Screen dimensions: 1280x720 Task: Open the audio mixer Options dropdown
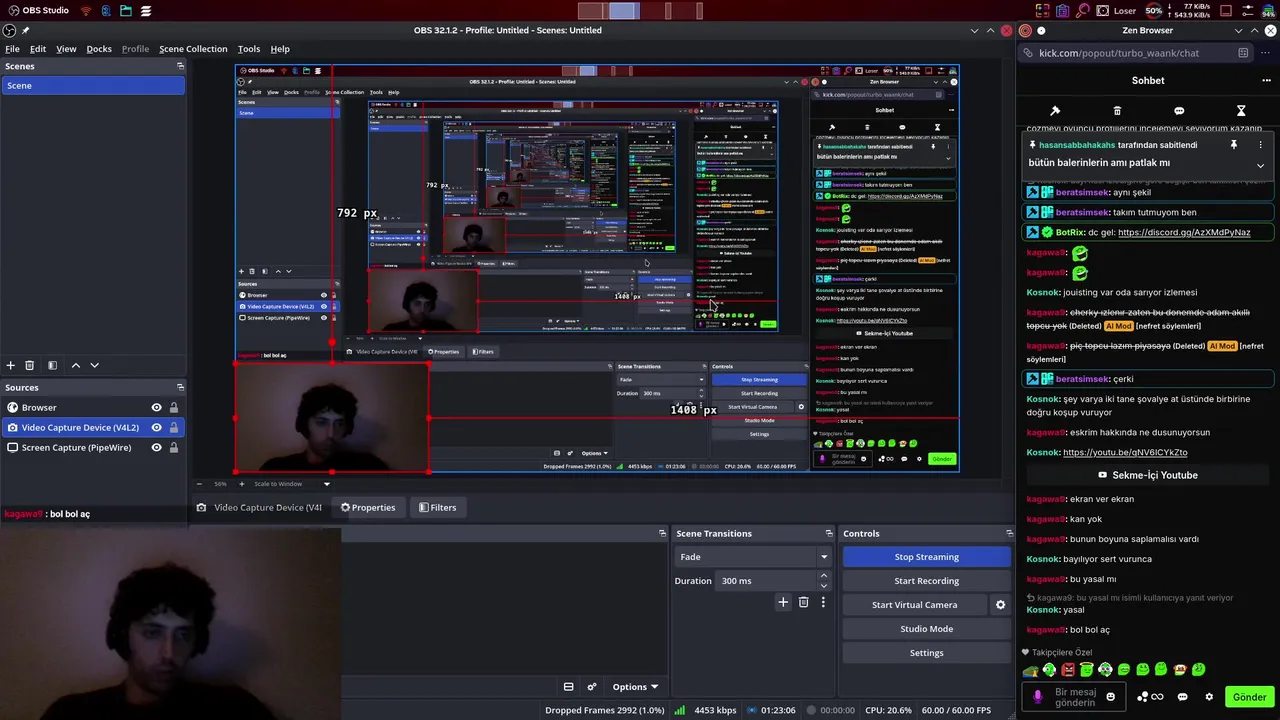tap(634, 687)
